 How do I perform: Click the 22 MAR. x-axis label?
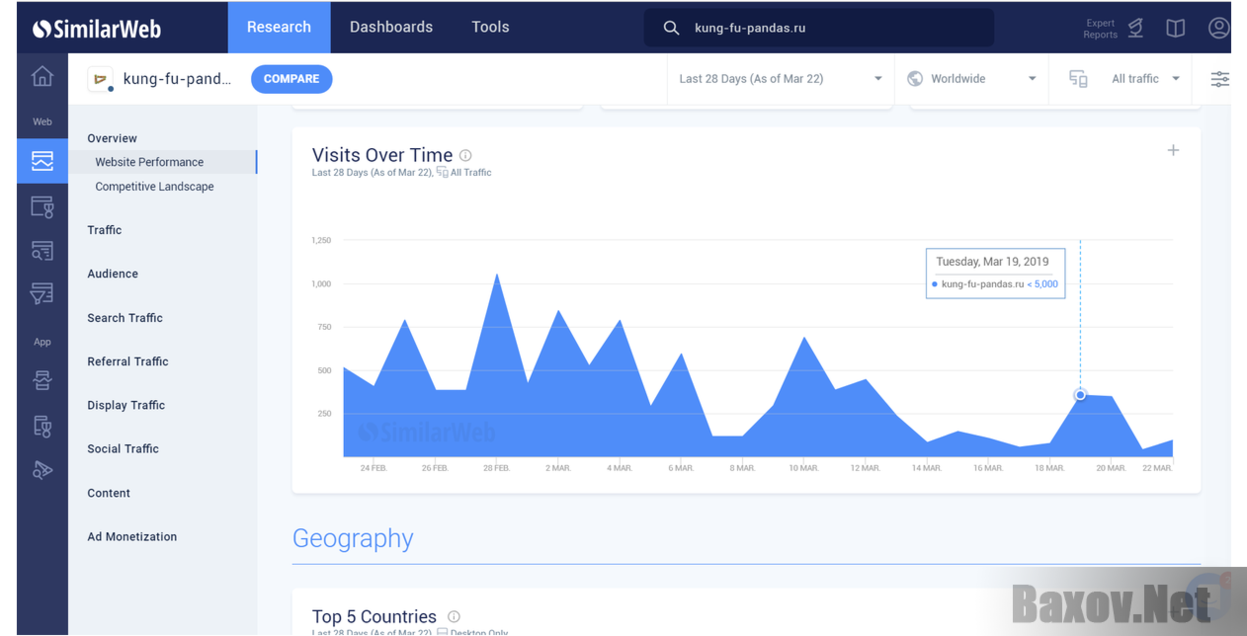click(x=1157, y=468)
